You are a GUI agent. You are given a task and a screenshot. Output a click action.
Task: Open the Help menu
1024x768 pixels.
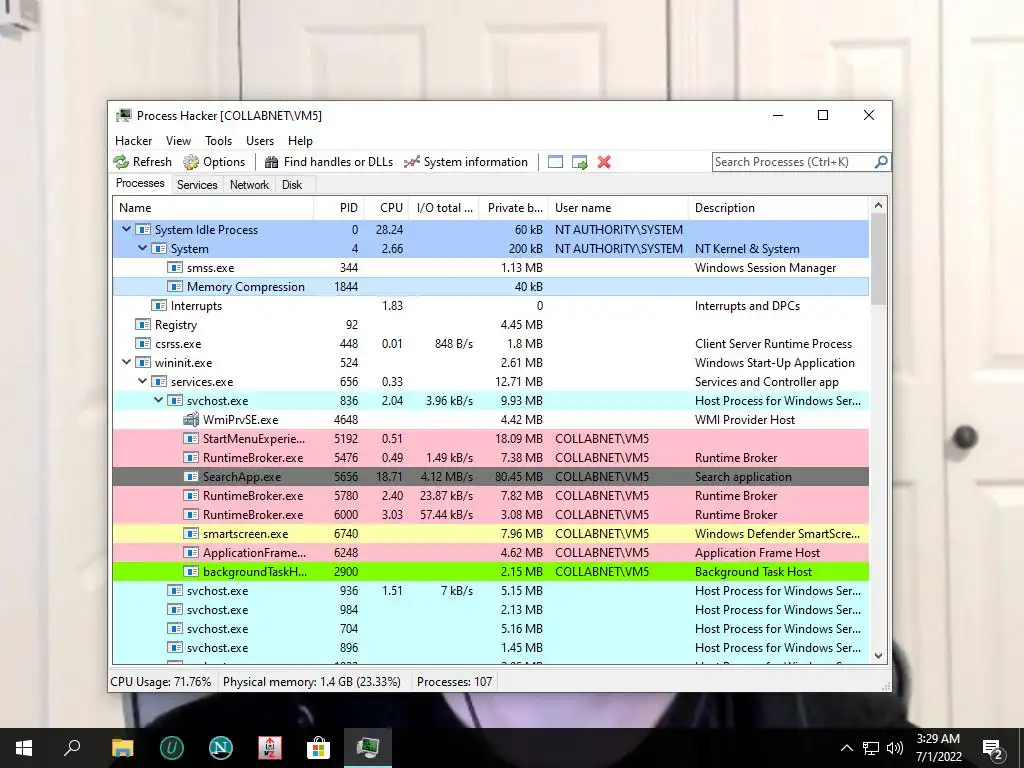300,140
